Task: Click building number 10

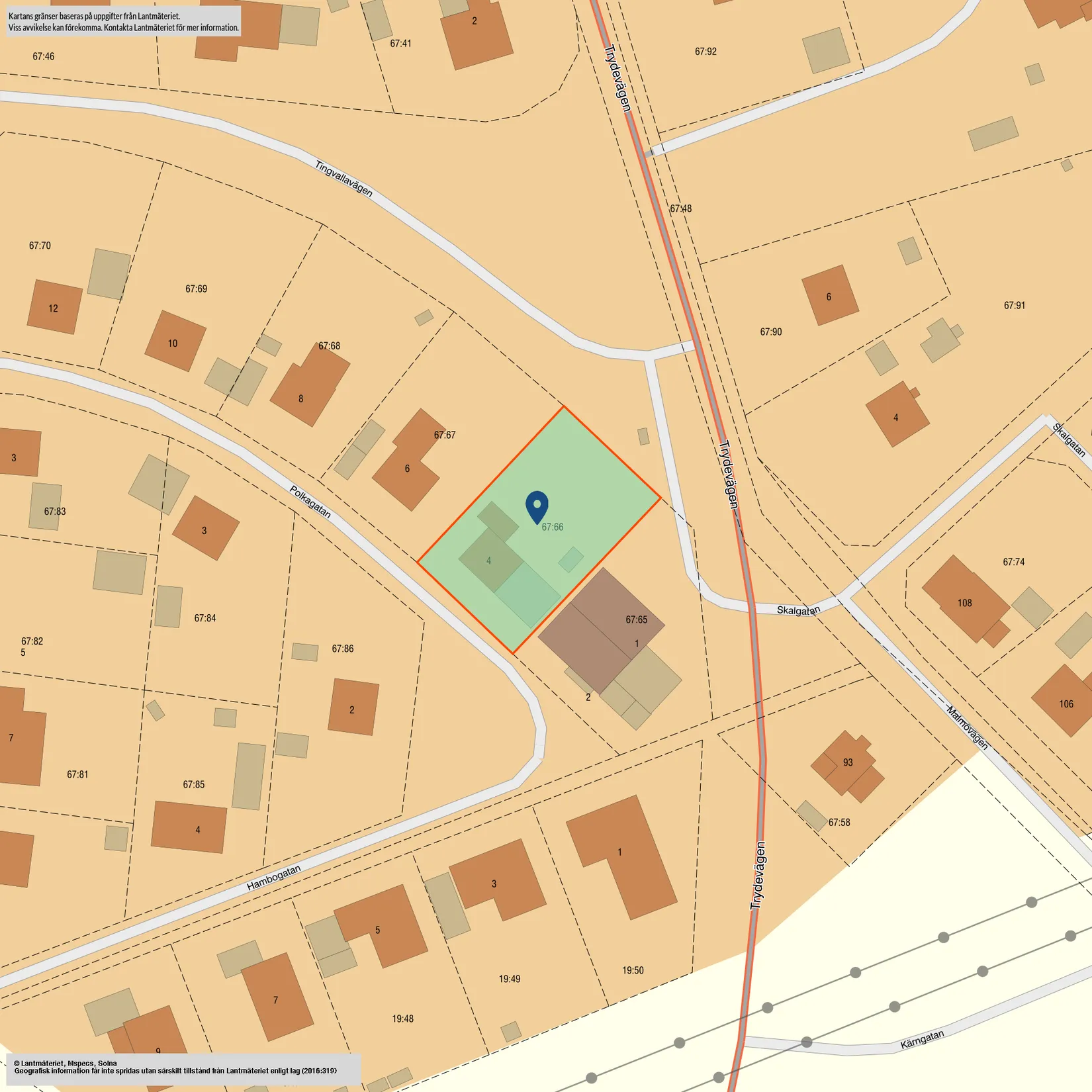Action: 172,343
